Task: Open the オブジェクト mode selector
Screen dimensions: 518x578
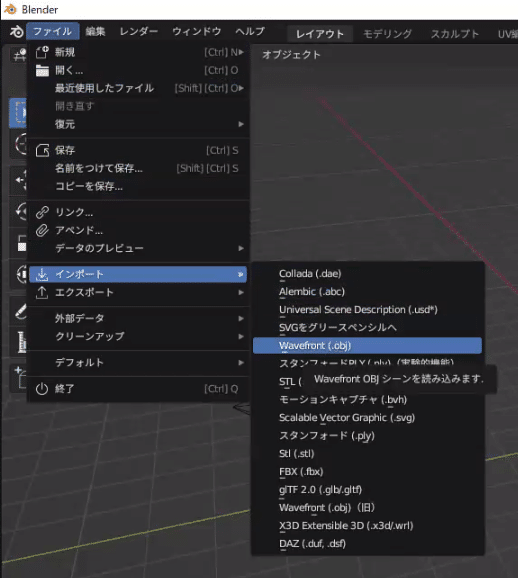Action: point(291,55)
